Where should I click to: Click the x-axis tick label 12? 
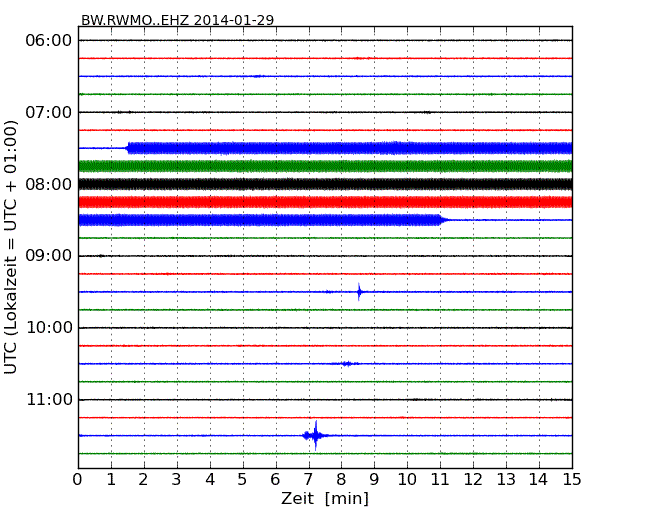[473, 479]
